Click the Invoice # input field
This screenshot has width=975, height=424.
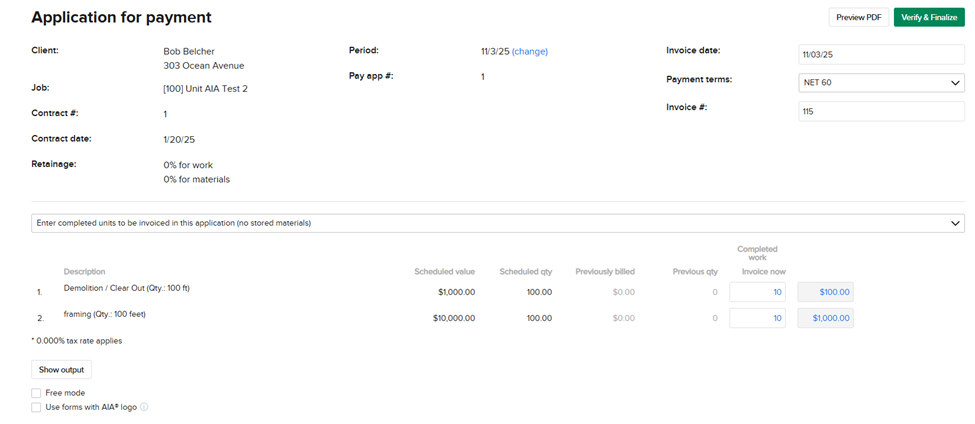click(881, 111)
